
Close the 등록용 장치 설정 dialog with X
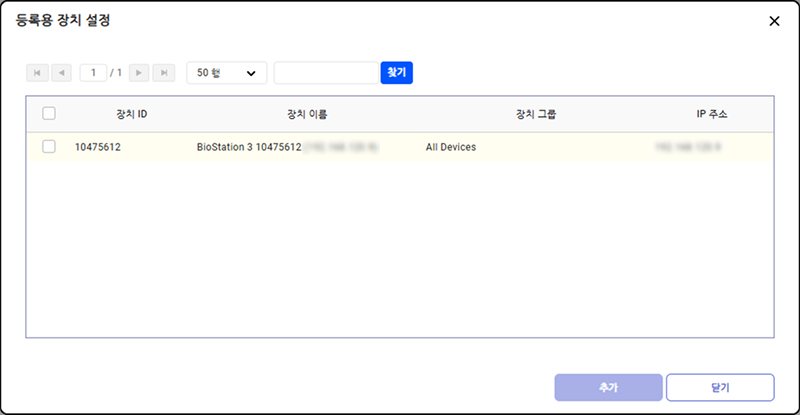[x=774, y=21]
